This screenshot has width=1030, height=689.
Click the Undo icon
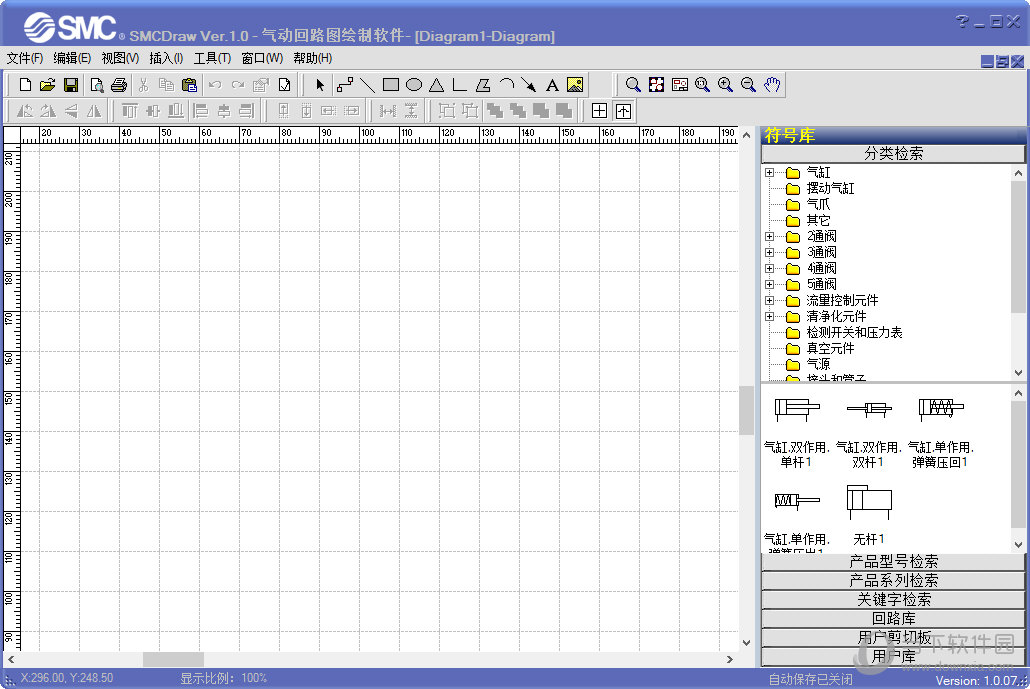[x=214, y=84]
